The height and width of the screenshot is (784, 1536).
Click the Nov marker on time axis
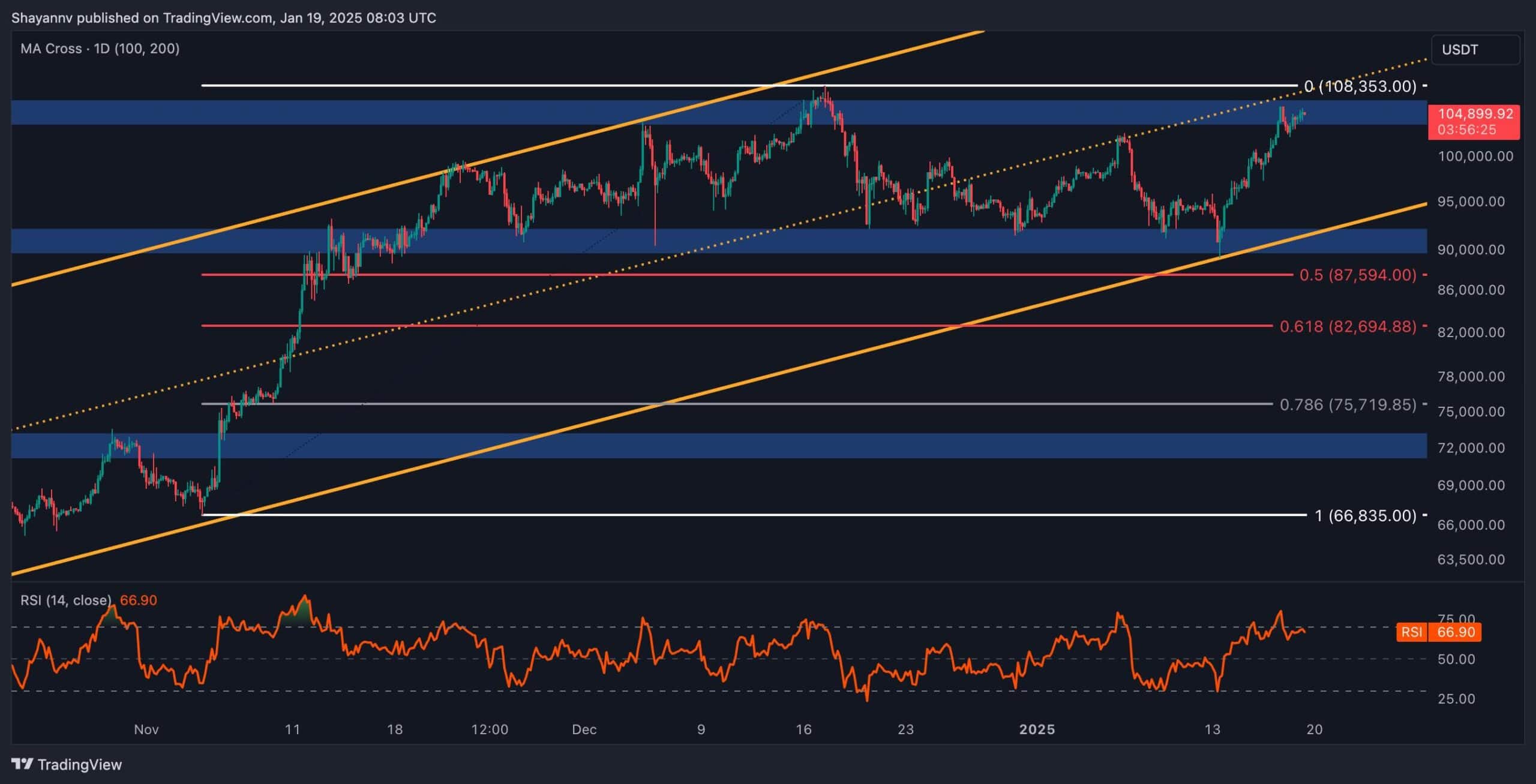tap(146, 729)
